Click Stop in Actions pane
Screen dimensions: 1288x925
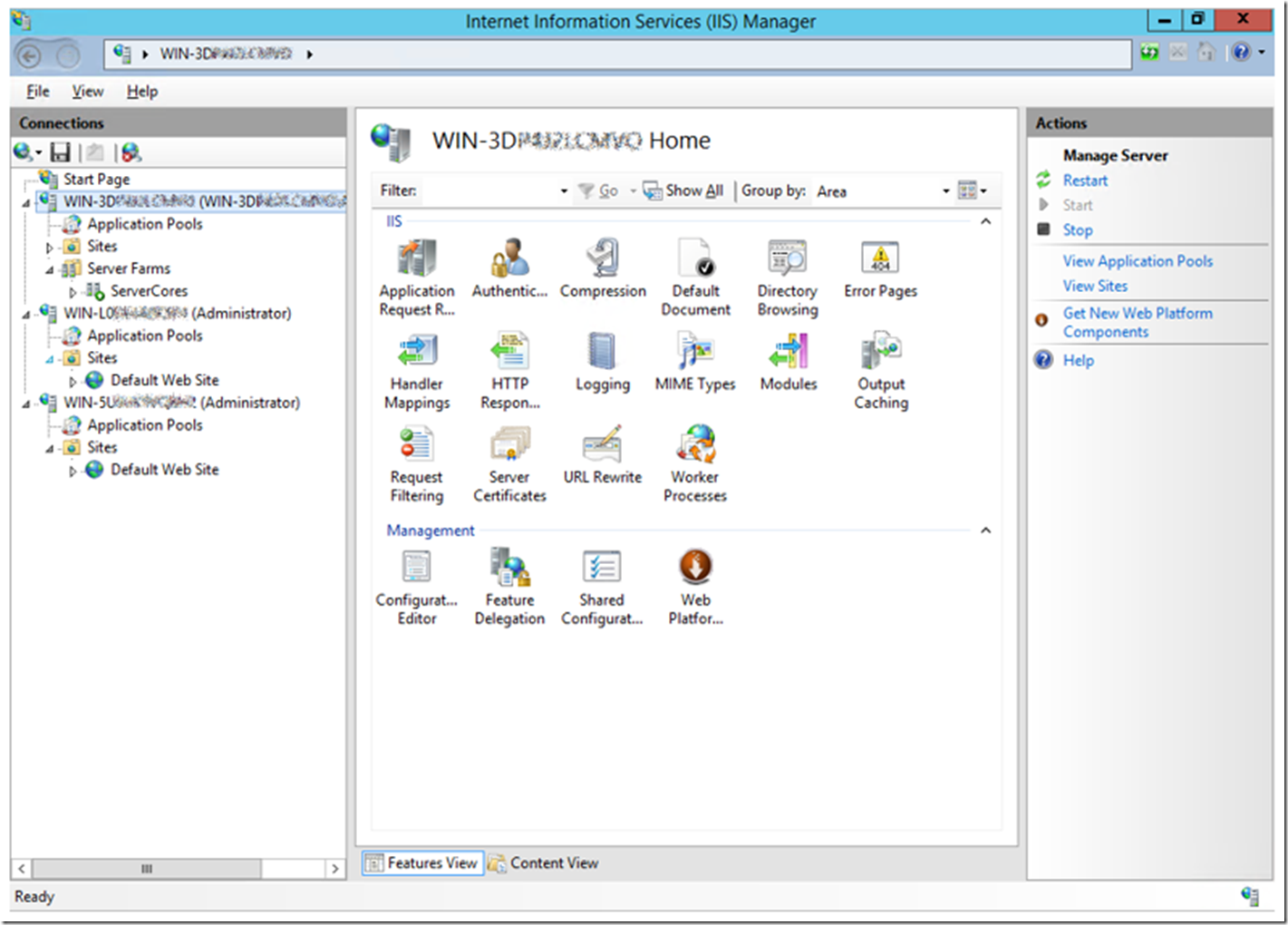point(1078,229)
